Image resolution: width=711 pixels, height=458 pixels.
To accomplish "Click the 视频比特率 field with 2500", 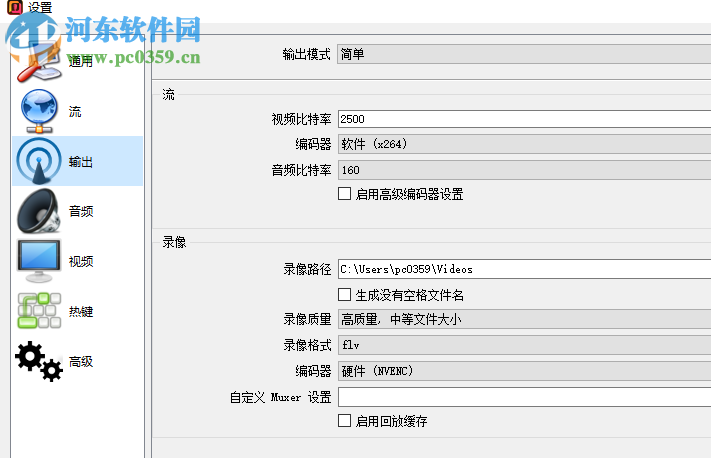I will coord(525,119).
